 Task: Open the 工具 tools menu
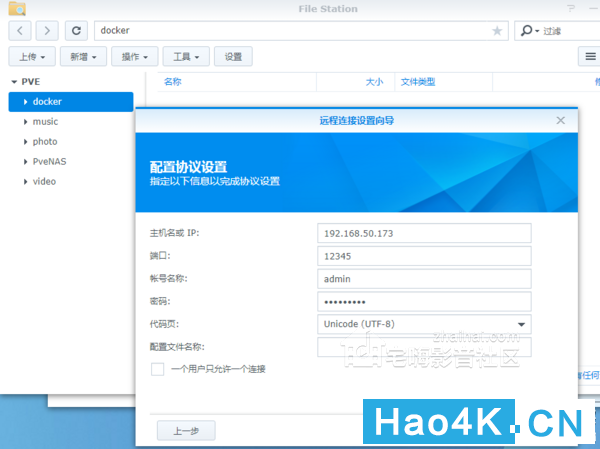pos(186,57)
